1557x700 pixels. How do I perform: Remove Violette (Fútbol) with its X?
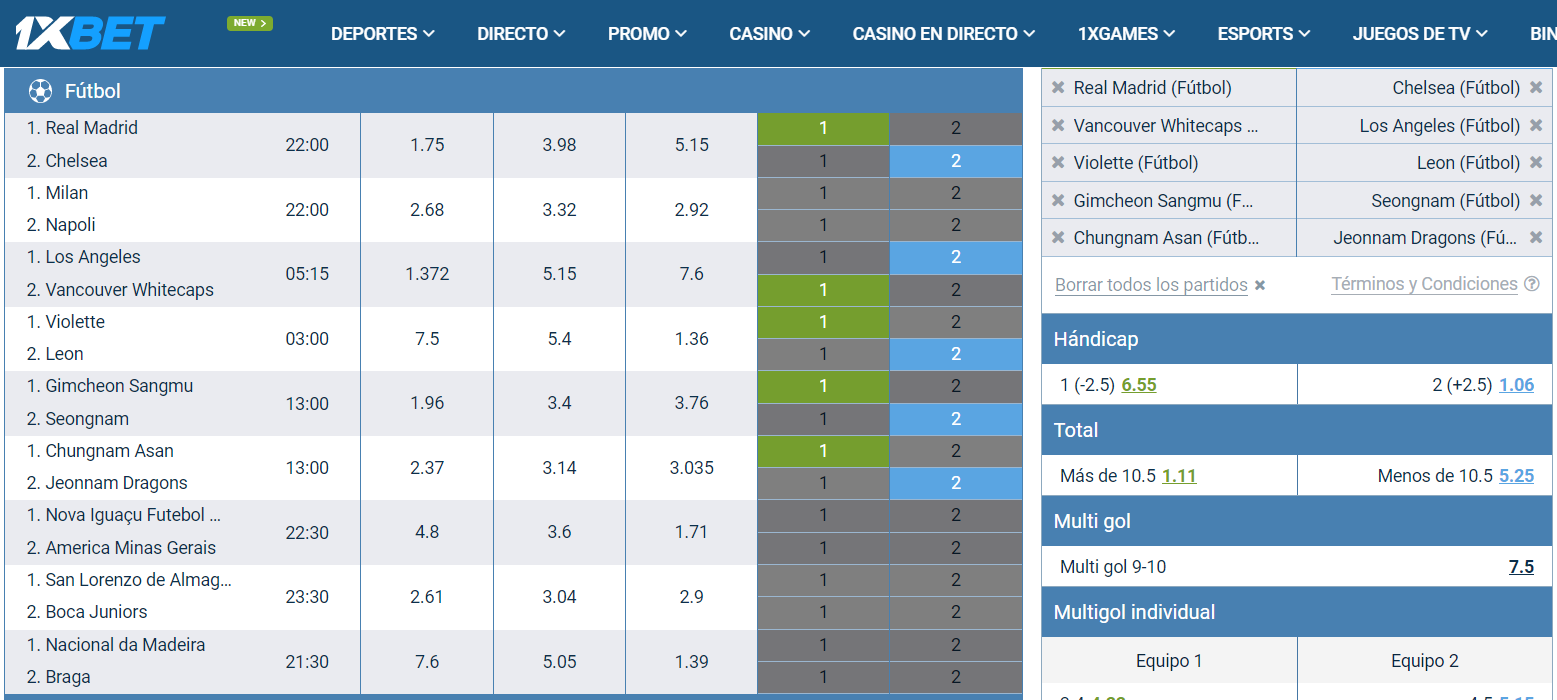tap(1058, 163)
